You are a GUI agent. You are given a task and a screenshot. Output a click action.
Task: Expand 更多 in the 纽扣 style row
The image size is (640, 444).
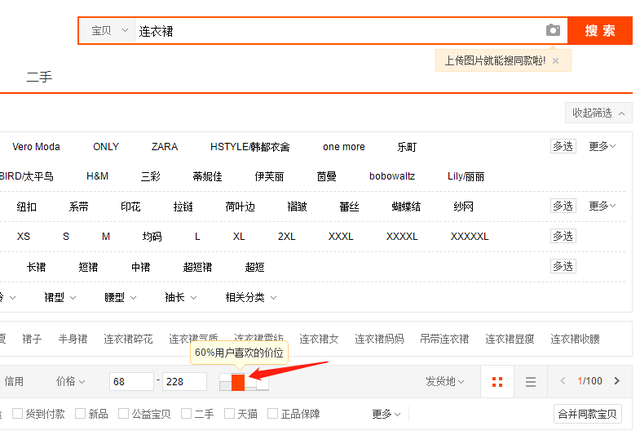click(x=602, y=206)
